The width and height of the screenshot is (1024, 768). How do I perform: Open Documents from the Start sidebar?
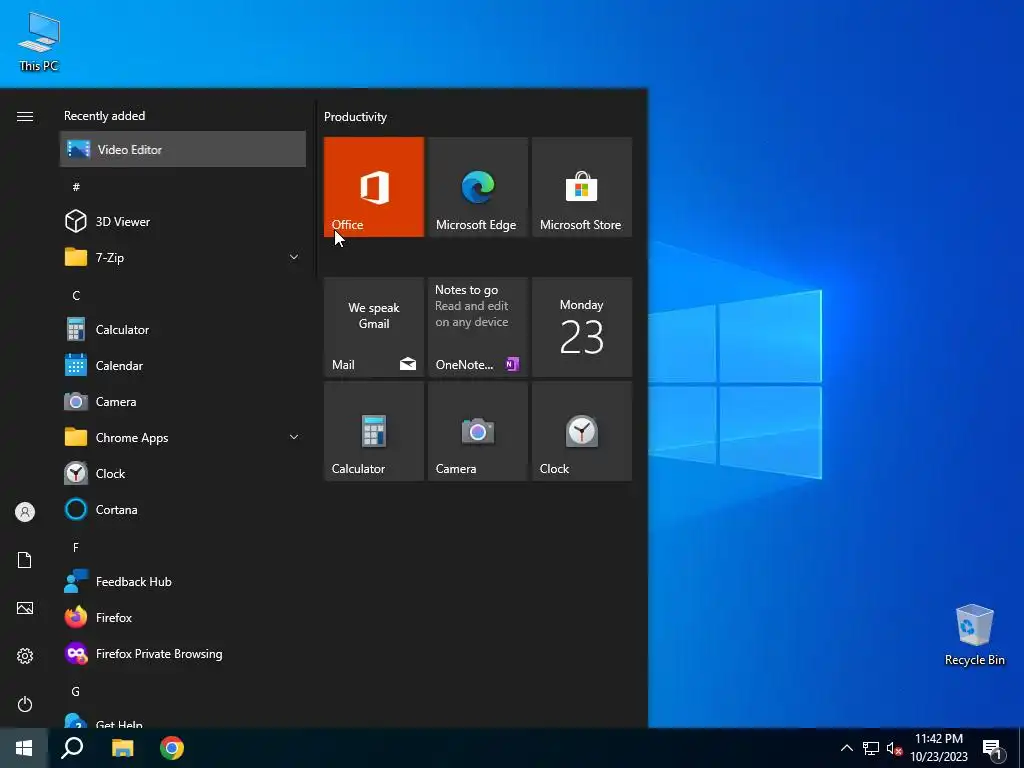pyautogui.click(x=25, y=560)
